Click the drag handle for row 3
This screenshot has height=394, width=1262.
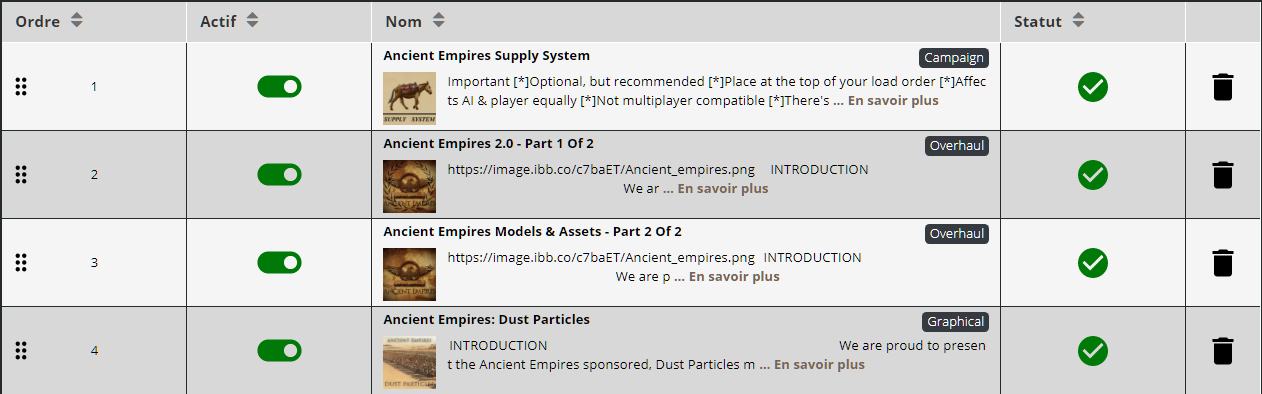(x=21, y=263)
